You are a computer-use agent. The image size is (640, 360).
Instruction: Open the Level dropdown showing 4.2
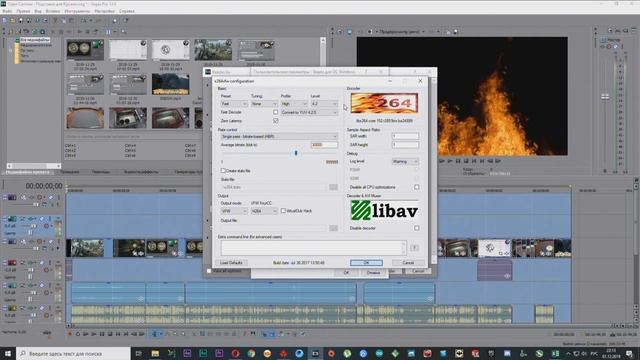324,104
